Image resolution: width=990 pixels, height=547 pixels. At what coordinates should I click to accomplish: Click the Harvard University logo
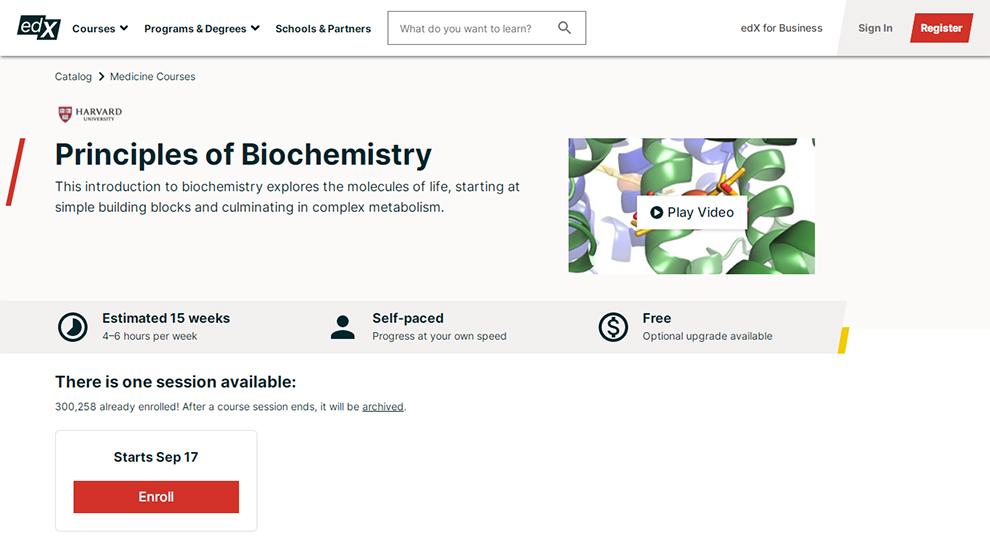(90, 114)
